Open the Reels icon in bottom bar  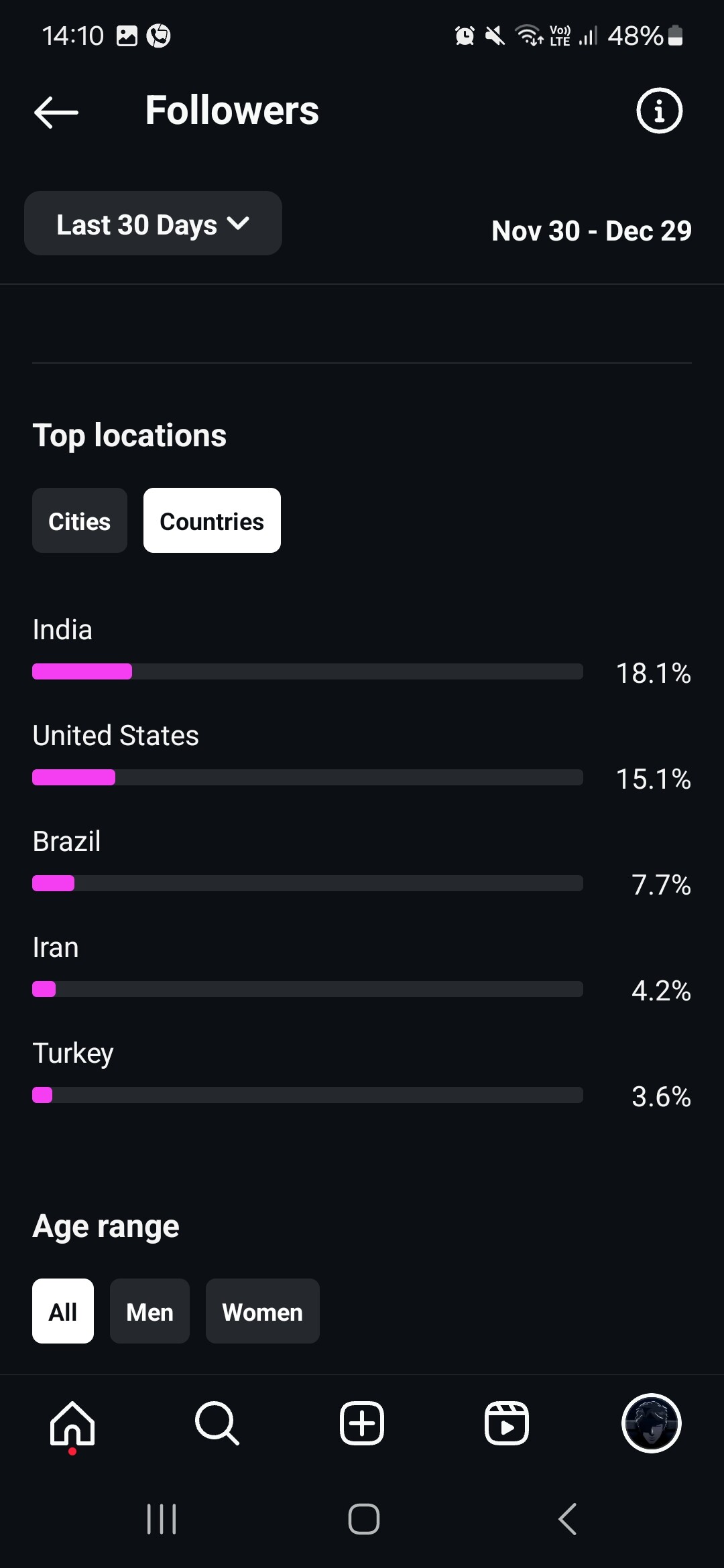(x=507, y=1423)
